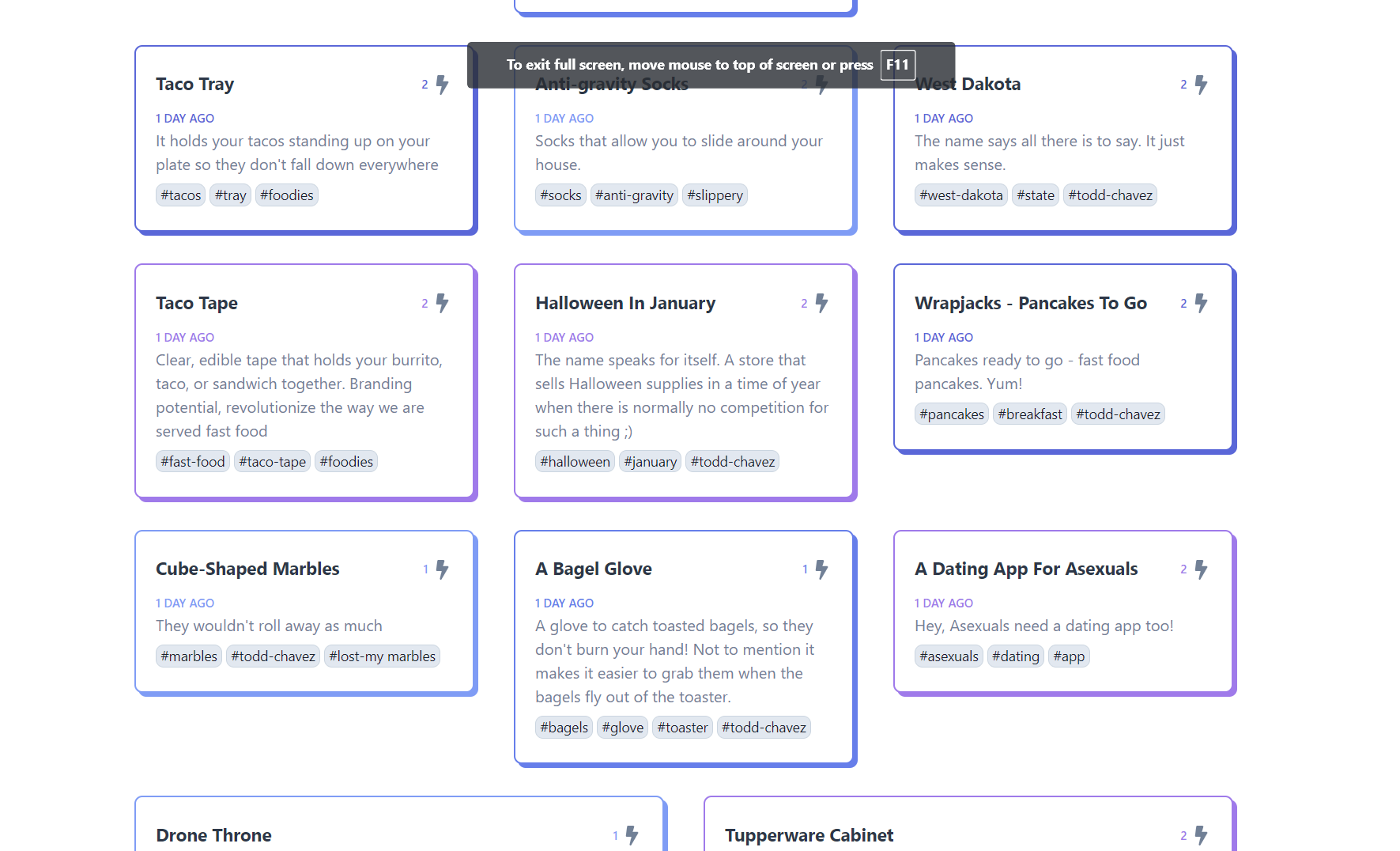
Task: Filter by #pancakes tag
Action: (952, 414)
